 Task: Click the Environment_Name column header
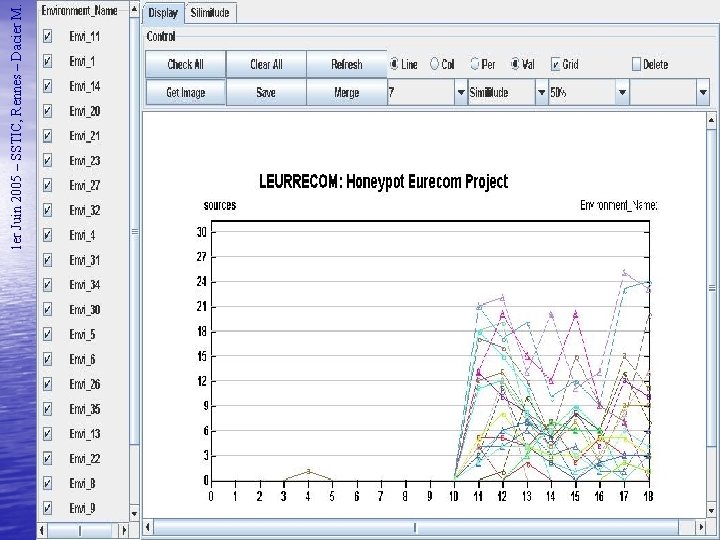point(79,10)
